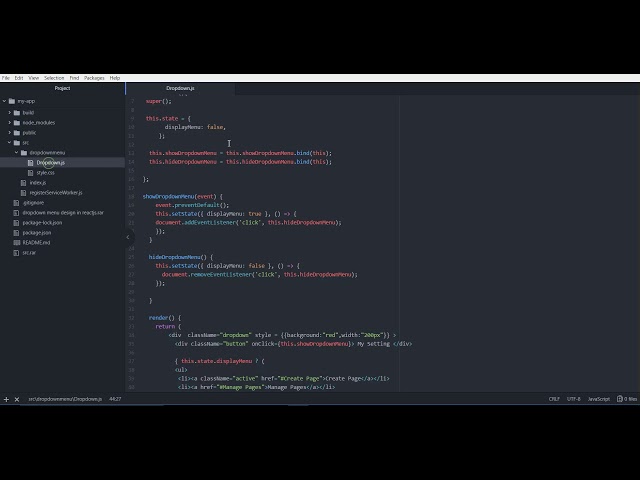Click the index.js file icon
The image size is (640, 480).
tap(24, 183)
